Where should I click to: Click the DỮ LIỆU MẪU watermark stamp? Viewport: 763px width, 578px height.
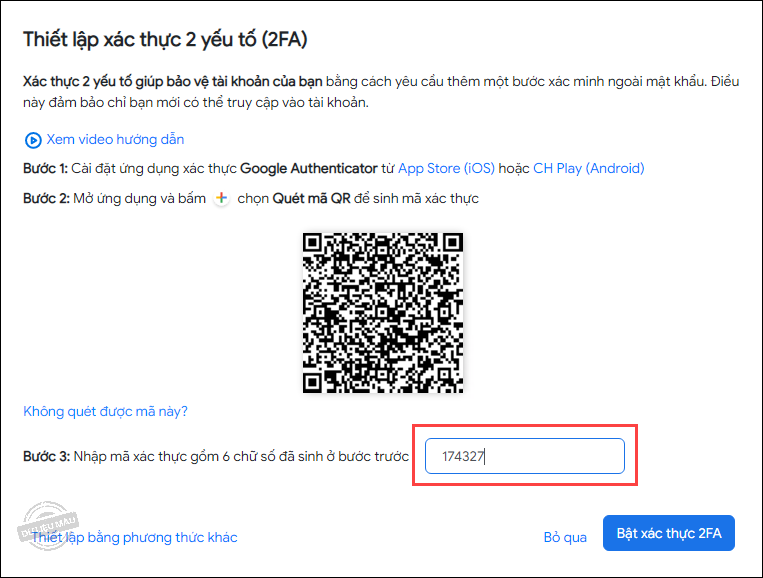tap(48, 526)
